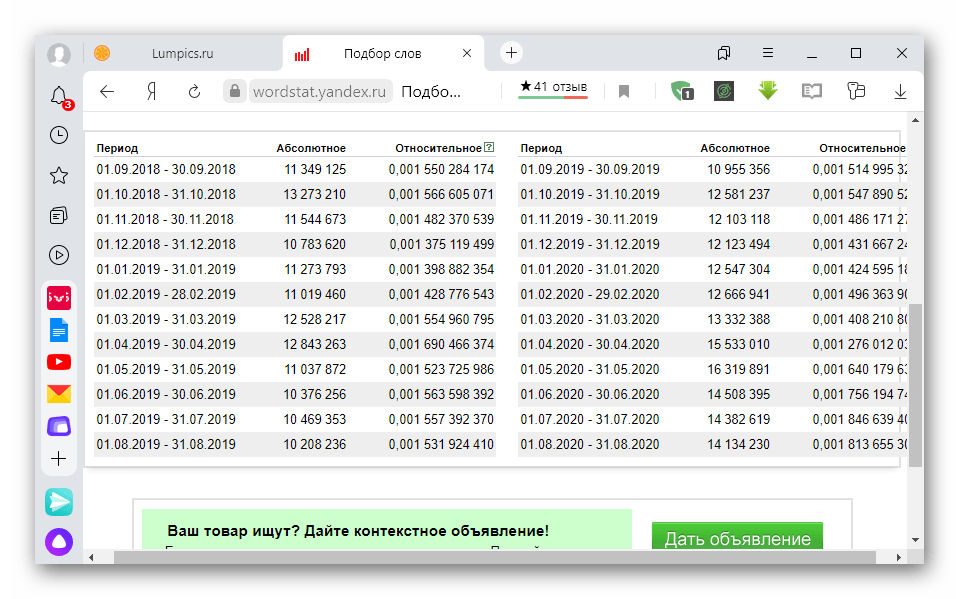This screenshot has width=959, height=599.
Task: Open Относительное help question mark
Action: click(489, 147)
